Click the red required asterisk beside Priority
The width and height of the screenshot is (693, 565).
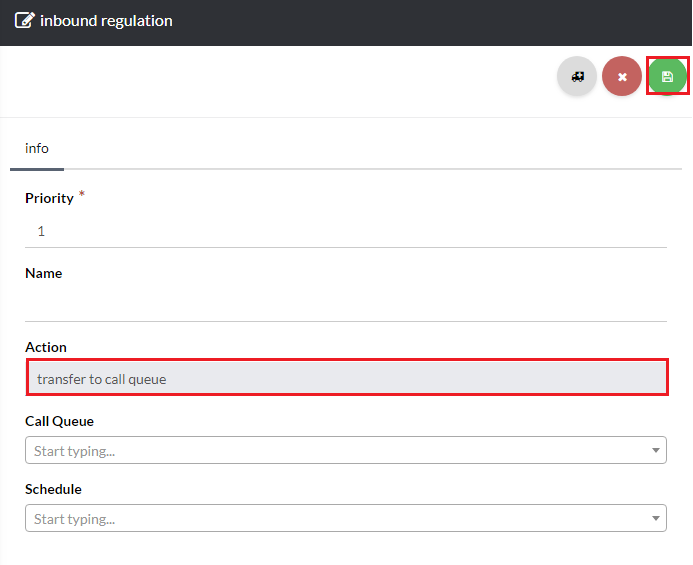pyautogui.click(x=82, y=194)
